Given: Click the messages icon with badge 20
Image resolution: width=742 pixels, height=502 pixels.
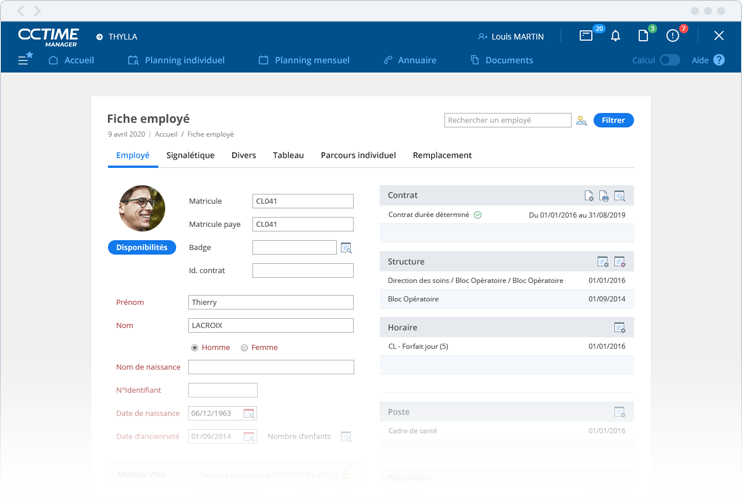Looking at the screenshot, I should pyautogui.click(x=586, y=36).
